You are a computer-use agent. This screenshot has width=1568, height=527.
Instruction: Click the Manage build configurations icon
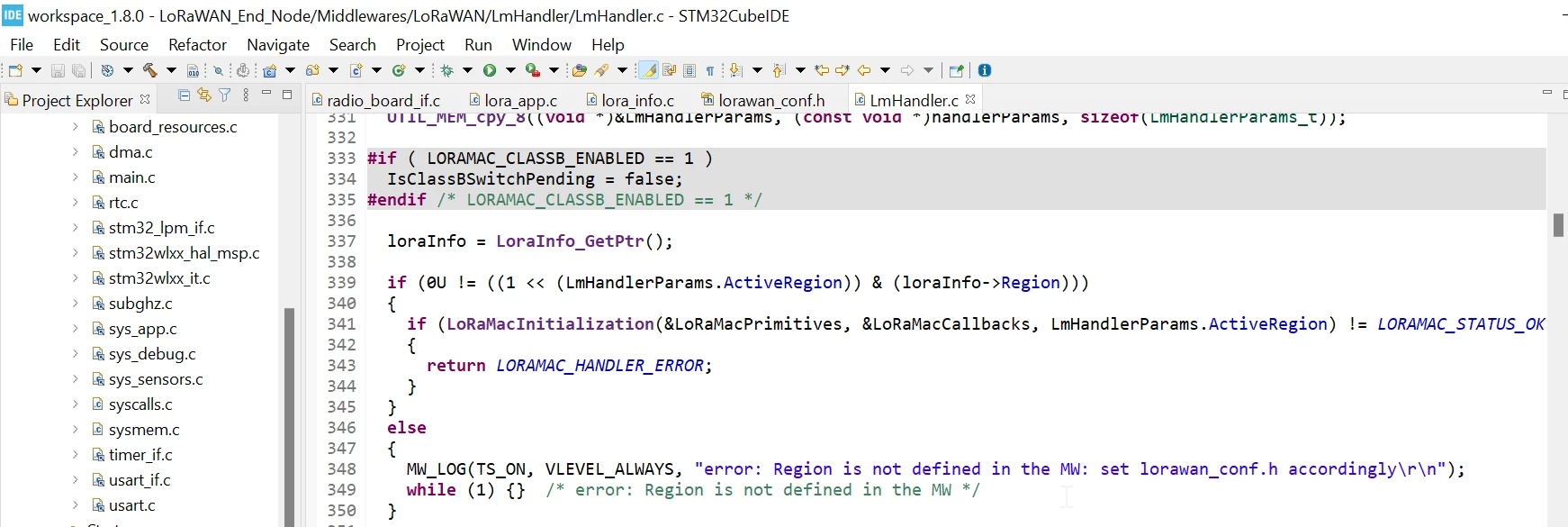tap(107, 70)
